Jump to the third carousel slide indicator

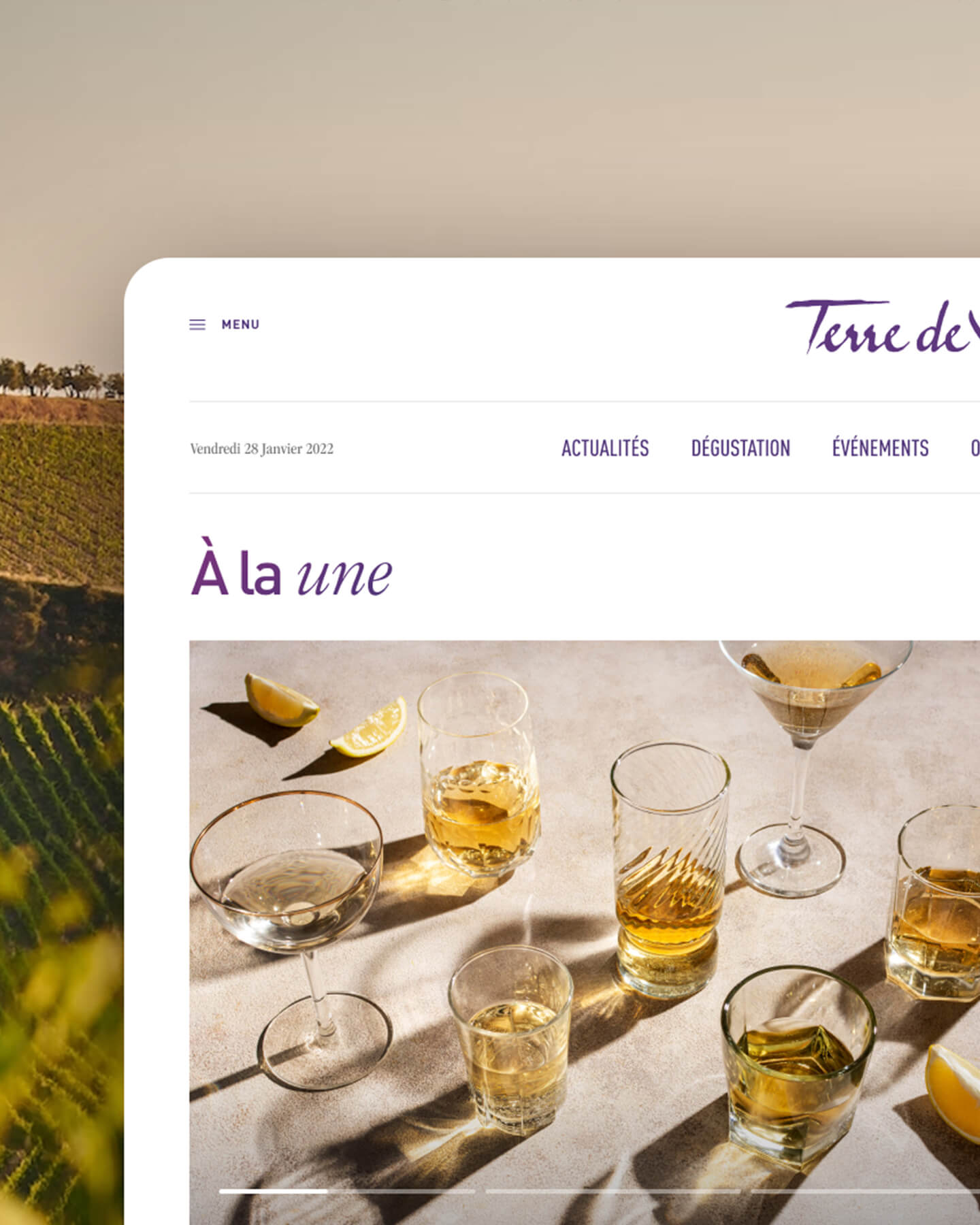point(865,1192)
